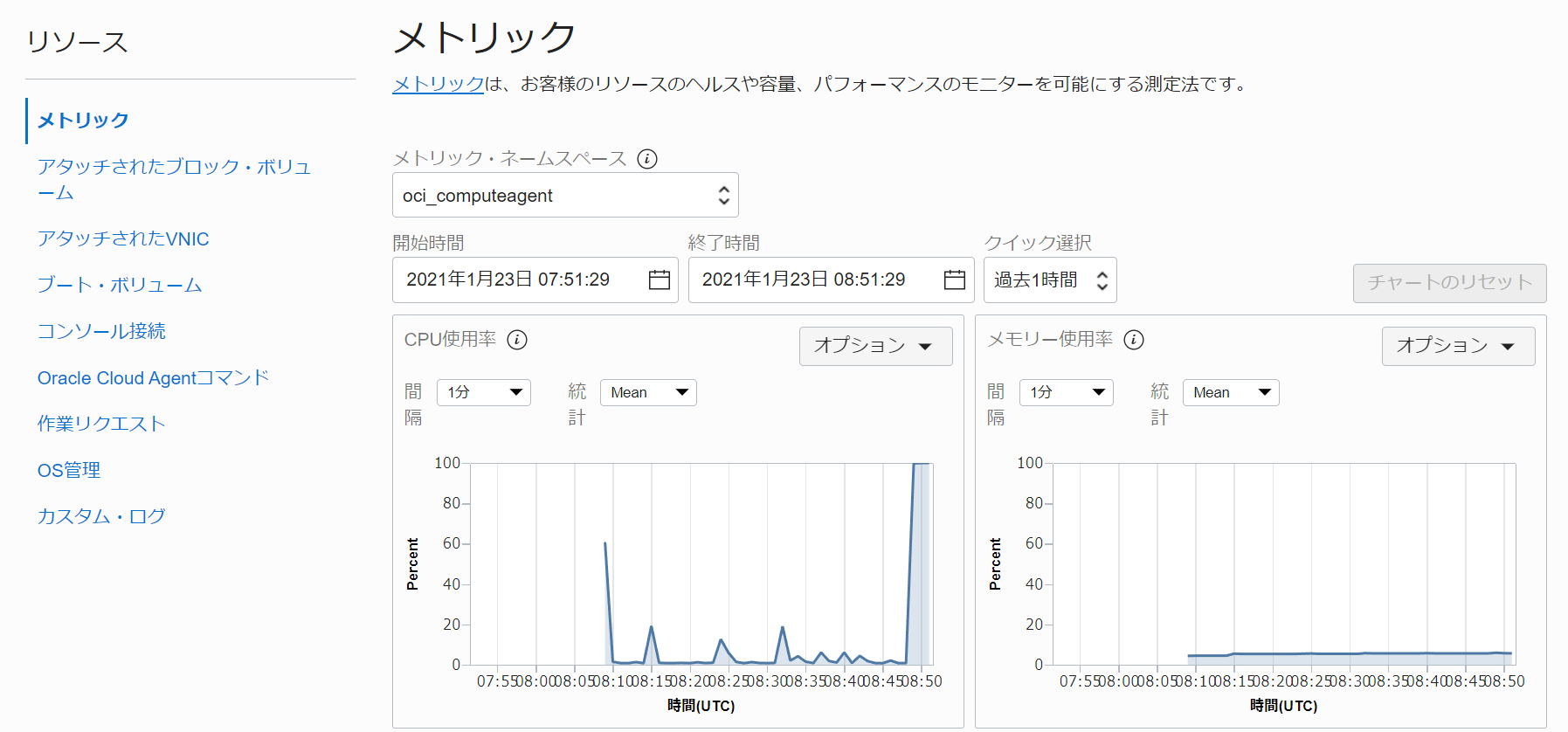Open the 過去1時間 quick select dropdown
Viewport: 1568px width, 732px height.
click(x=1049, y=280)
